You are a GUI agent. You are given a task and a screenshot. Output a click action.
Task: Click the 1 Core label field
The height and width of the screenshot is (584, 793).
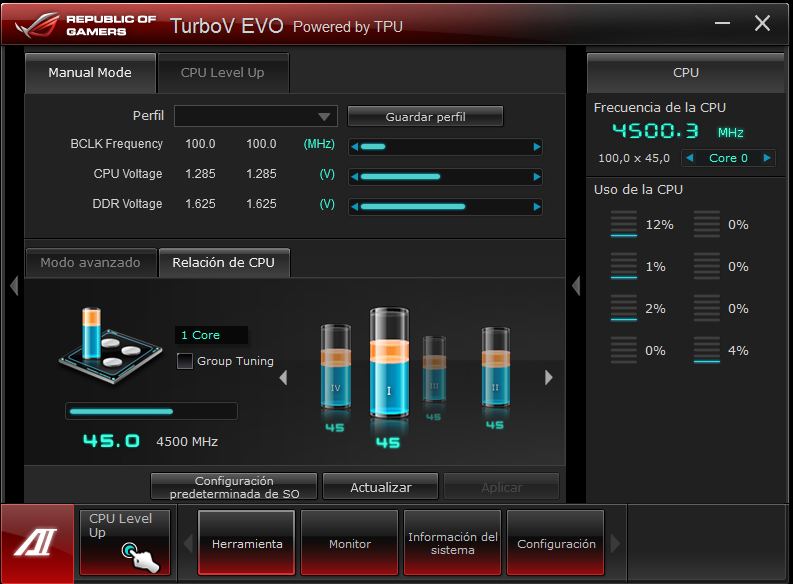[211, 335]
